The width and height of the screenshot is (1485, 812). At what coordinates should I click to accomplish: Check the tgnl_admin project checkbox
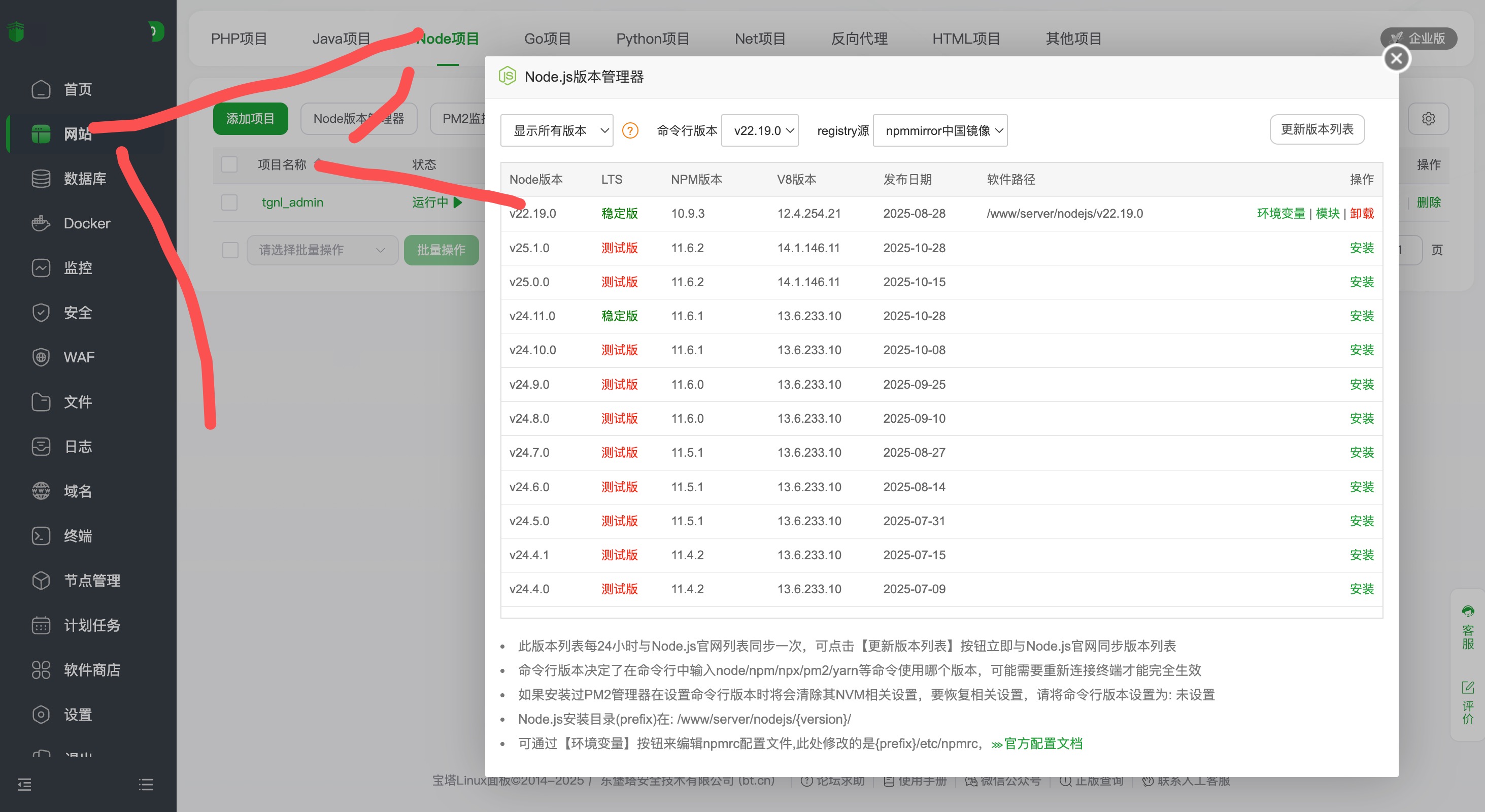tap(229, 202)
